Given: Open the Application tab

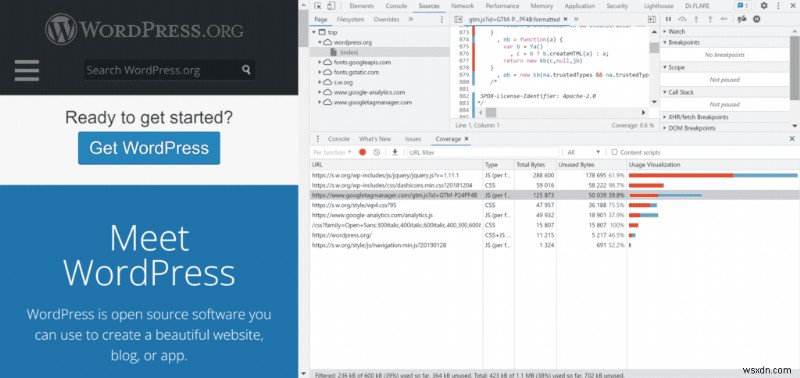Looking at the screenshot, I should click(580, 6).
